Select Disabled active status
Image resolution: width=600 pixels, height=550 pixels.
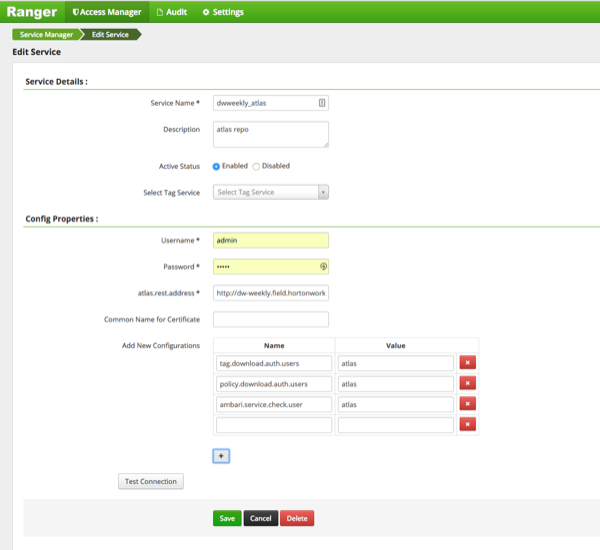click(x=257, y=166)
